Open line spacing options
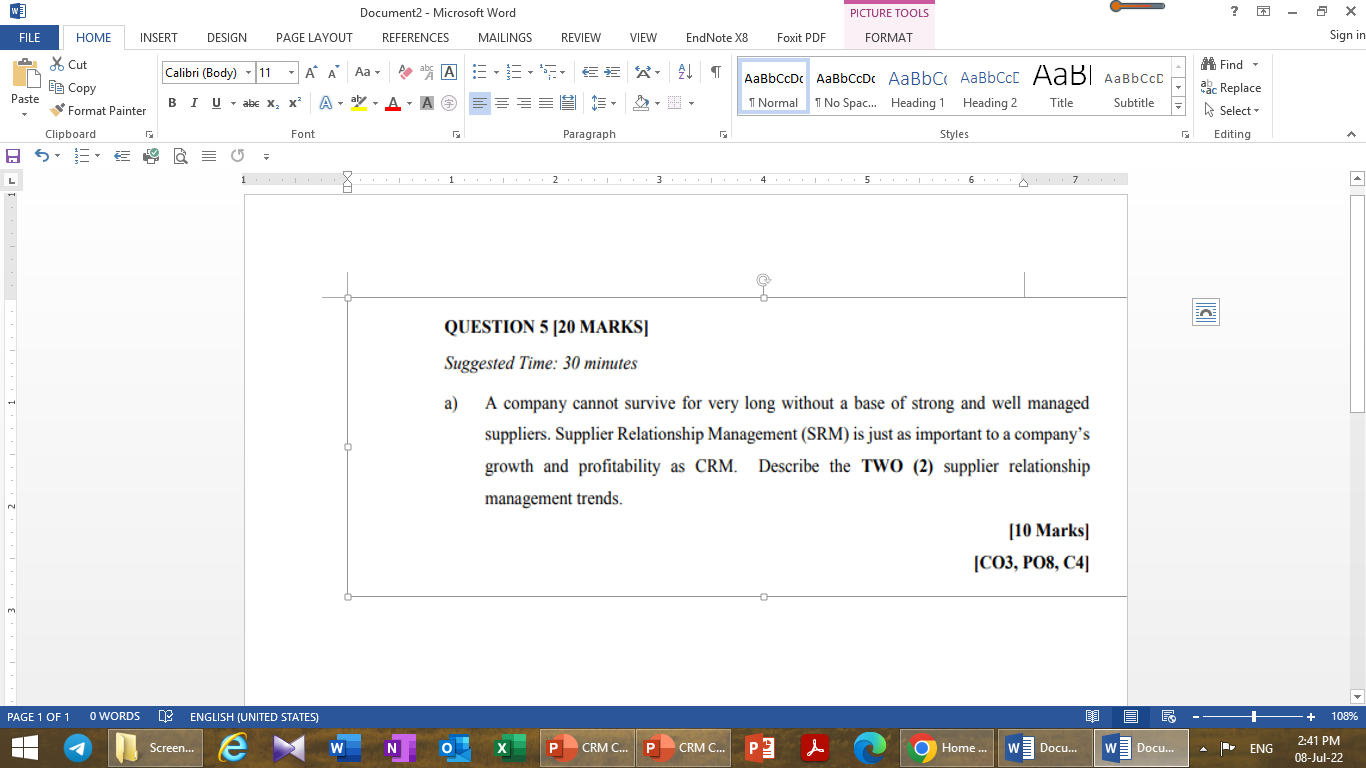Viewport: 1366px width, 768px height. click(x=601, y=102)
